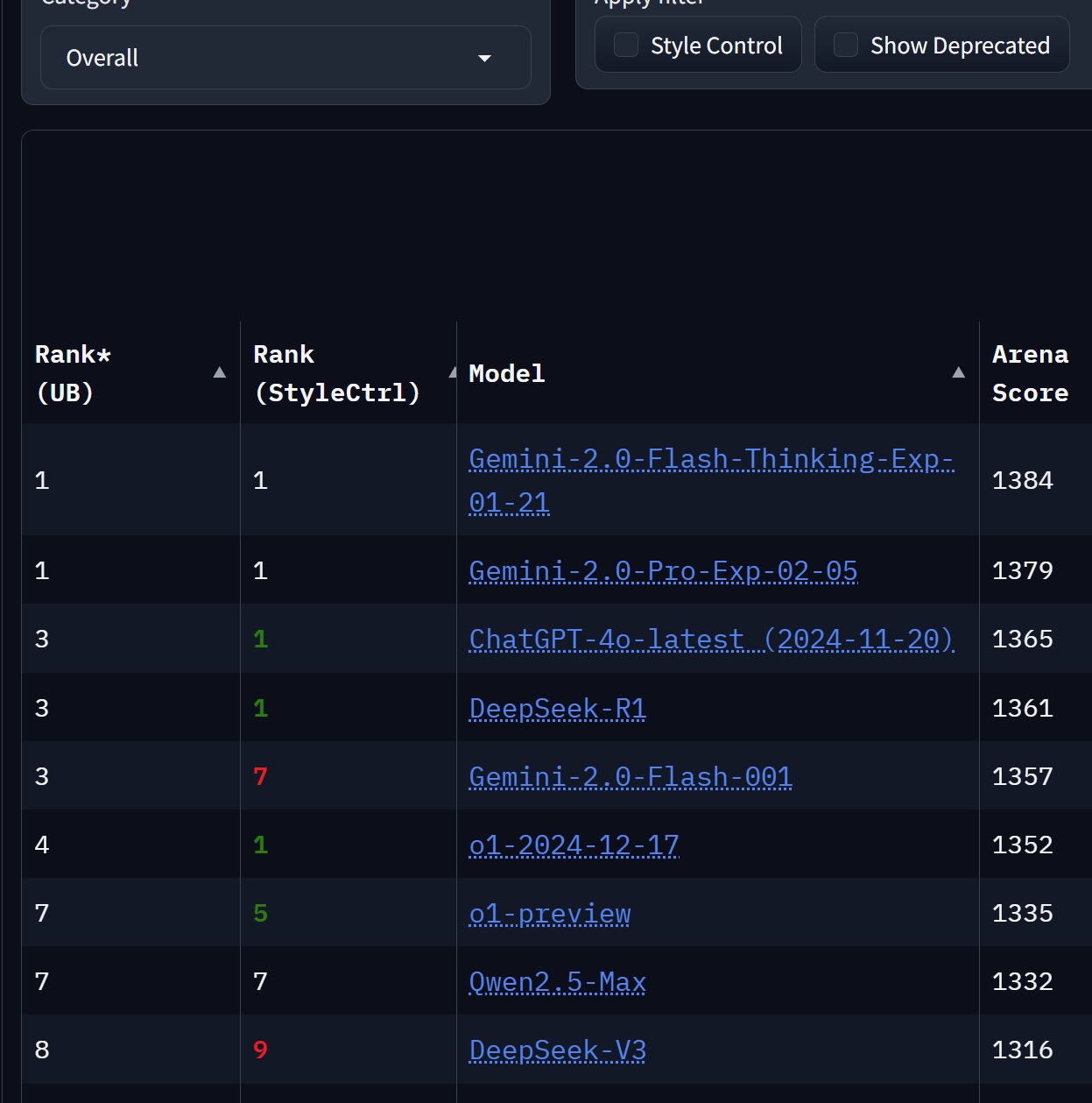Visit the o1-2024-12-17 model link
1092x1103 pixels.
point(574,845)
